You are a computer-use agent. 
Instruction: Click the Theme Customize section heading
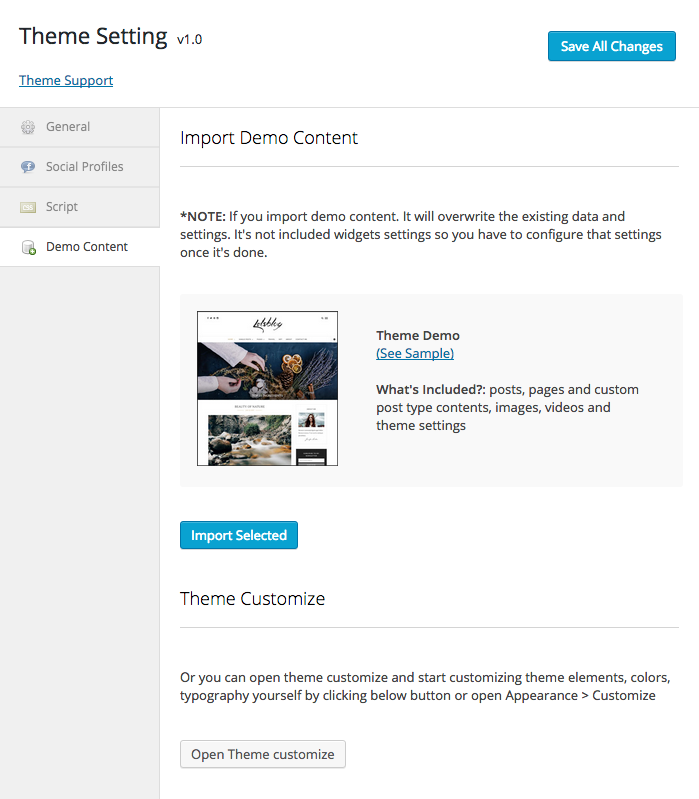[x=253, y=599]
